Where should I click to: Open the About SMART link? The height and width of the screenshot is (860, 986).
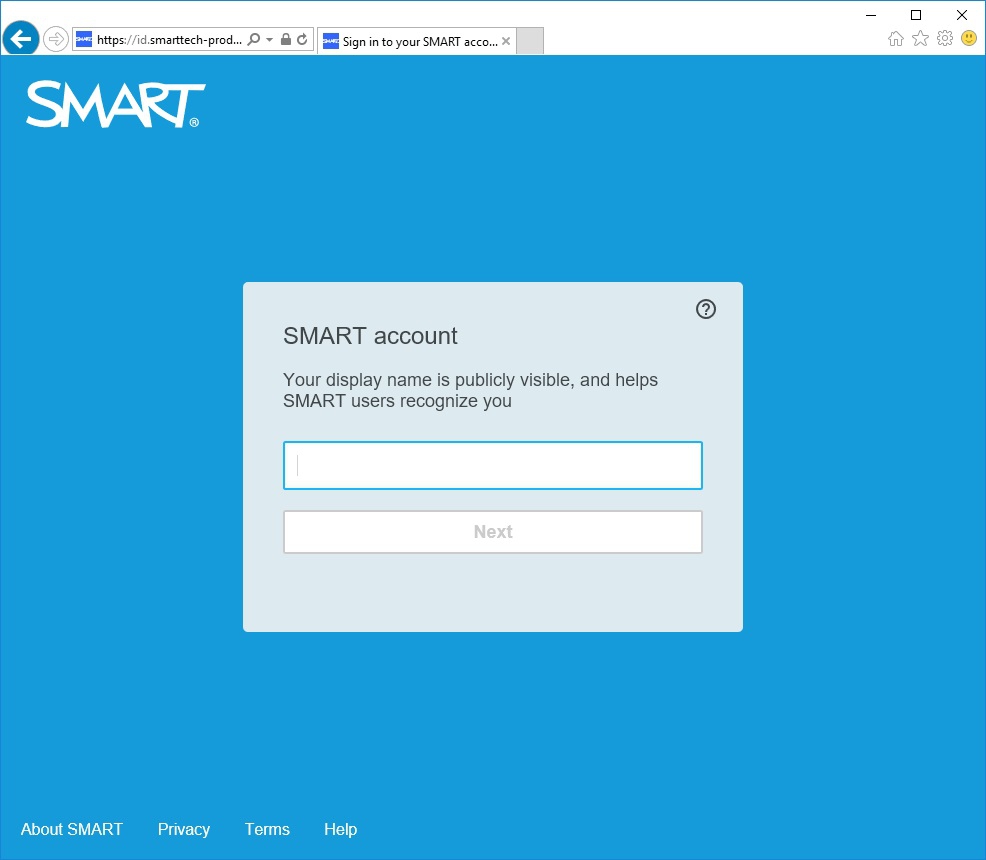click(x=72, y=829)
